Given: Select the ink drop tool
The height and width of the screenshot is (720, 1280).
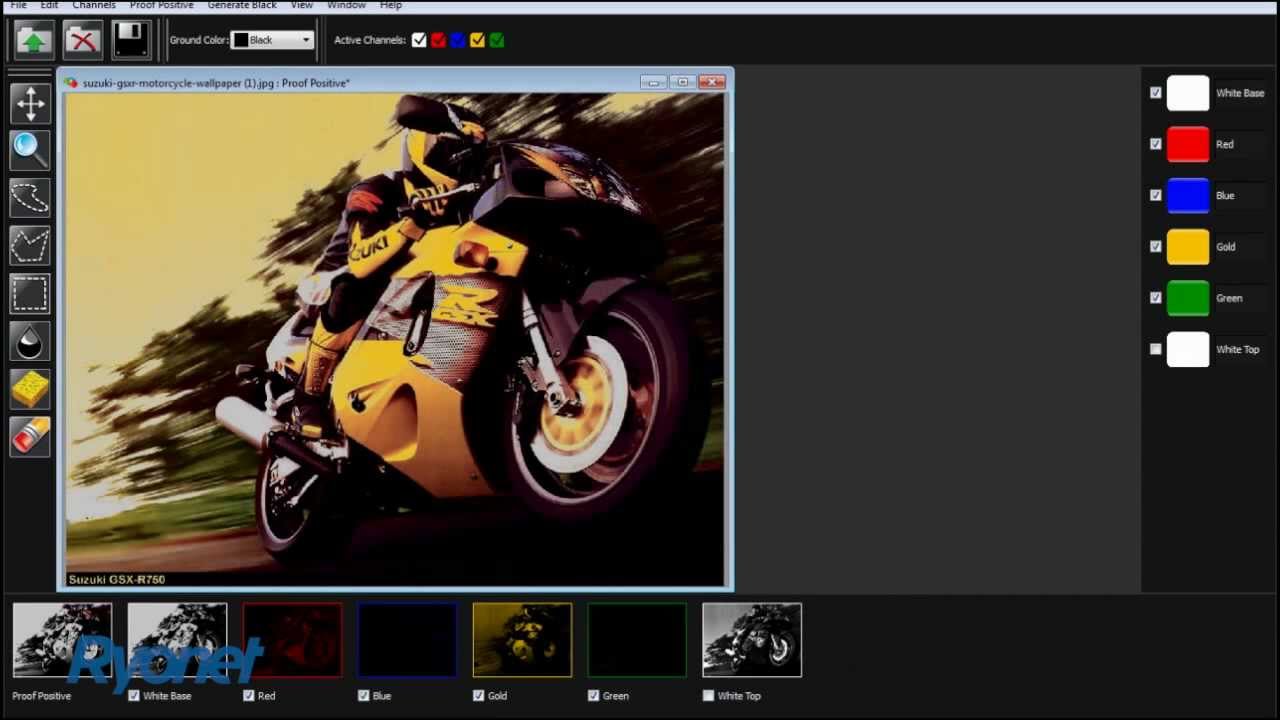Looking at the screenshot, I should [30, 341].
